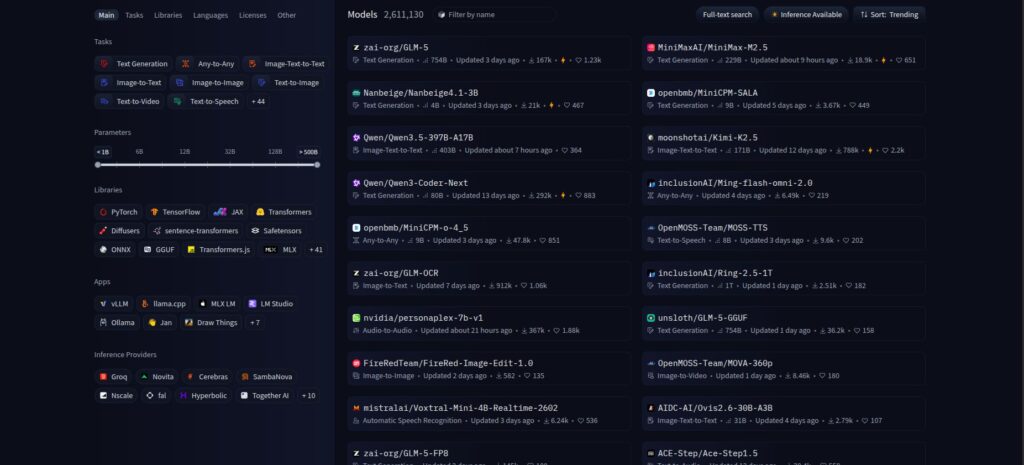This screenshot has height=465, width=1024.
Task: Open AIDC-AI/Ovis2.6-30B-A3B model
Action: click(783, 413)
